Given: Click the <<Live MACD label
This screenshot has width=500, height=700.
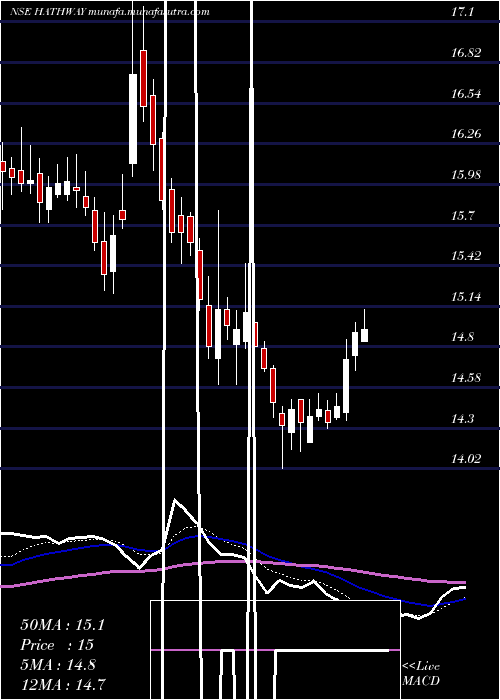Looking at the screenshot, I should 421,673.
